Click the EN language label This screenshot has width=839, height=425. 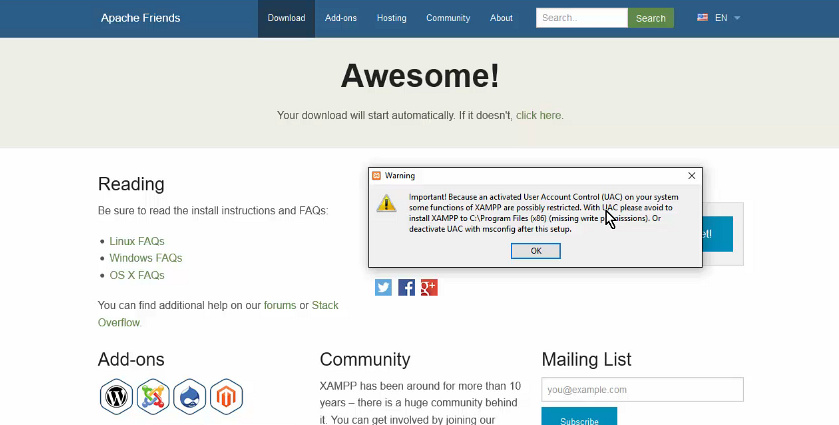721,18
